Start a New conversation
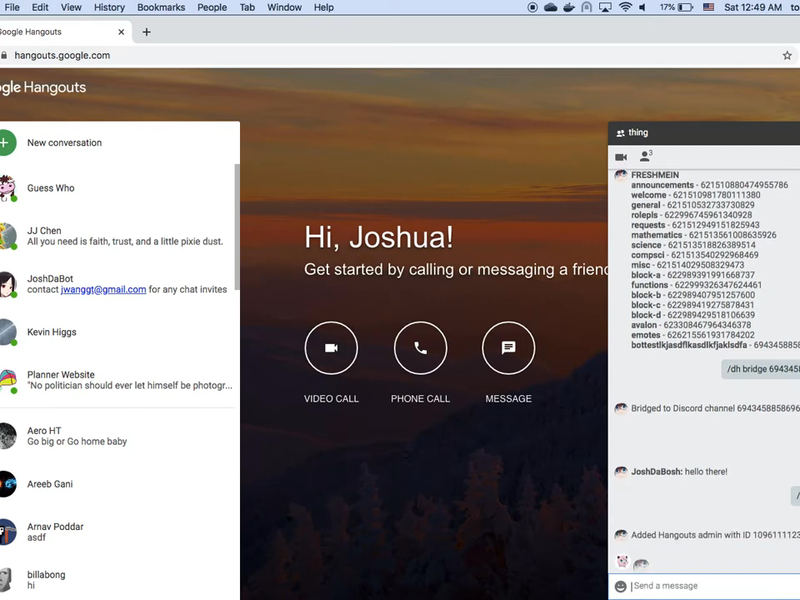The width and height of the screenshot is (800, 600). point(64,143)
